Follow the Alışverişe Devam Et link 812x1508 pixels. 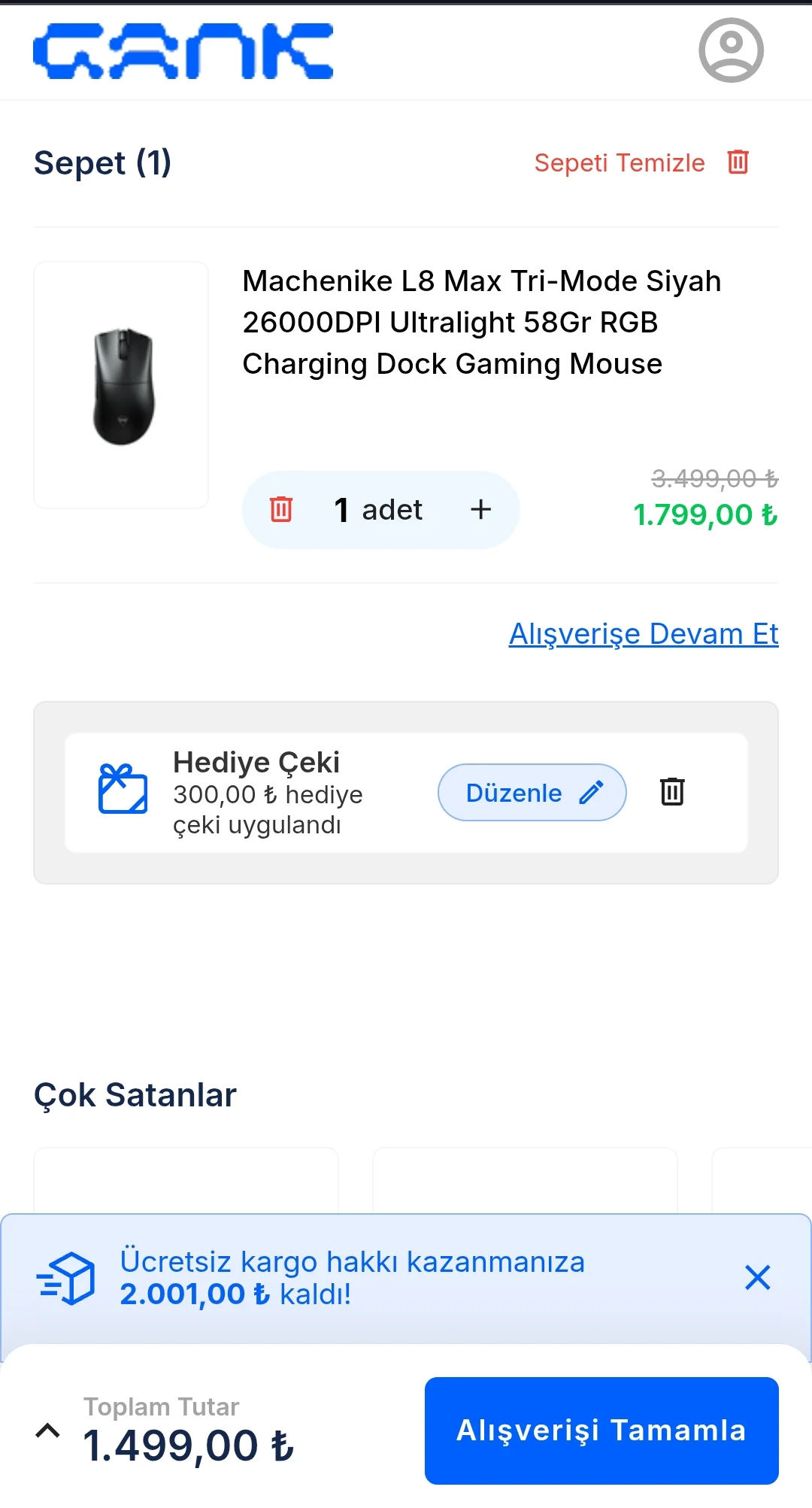point(643,633)
